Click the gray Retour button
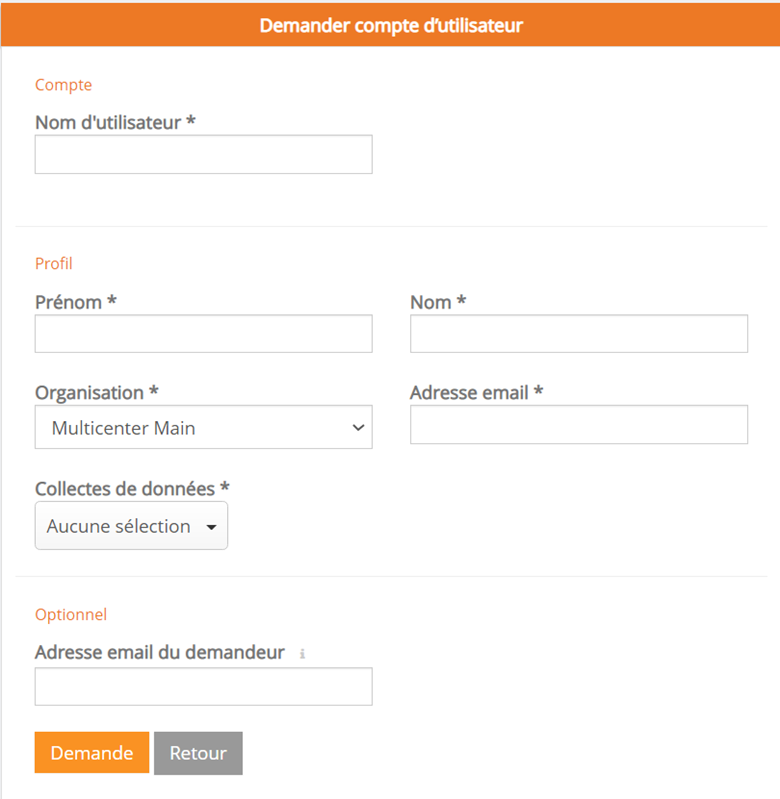Viewport: 780px width, 799px height. pos(198,753)
